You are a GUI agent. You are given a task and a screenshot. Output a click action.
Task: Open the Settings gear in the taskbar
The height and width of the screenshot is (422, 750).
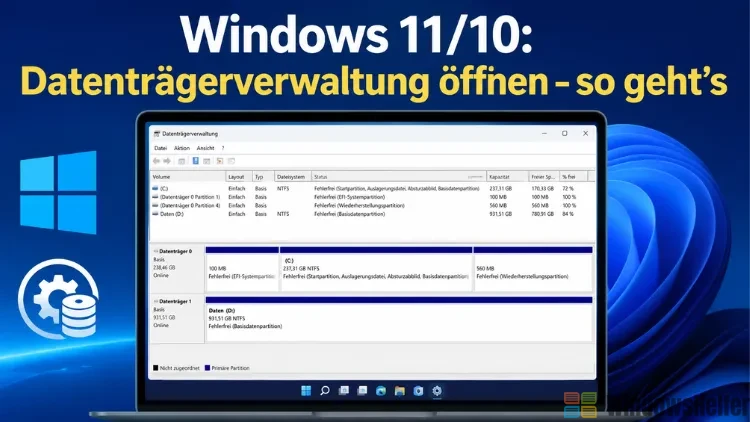(x=437, y=391)
